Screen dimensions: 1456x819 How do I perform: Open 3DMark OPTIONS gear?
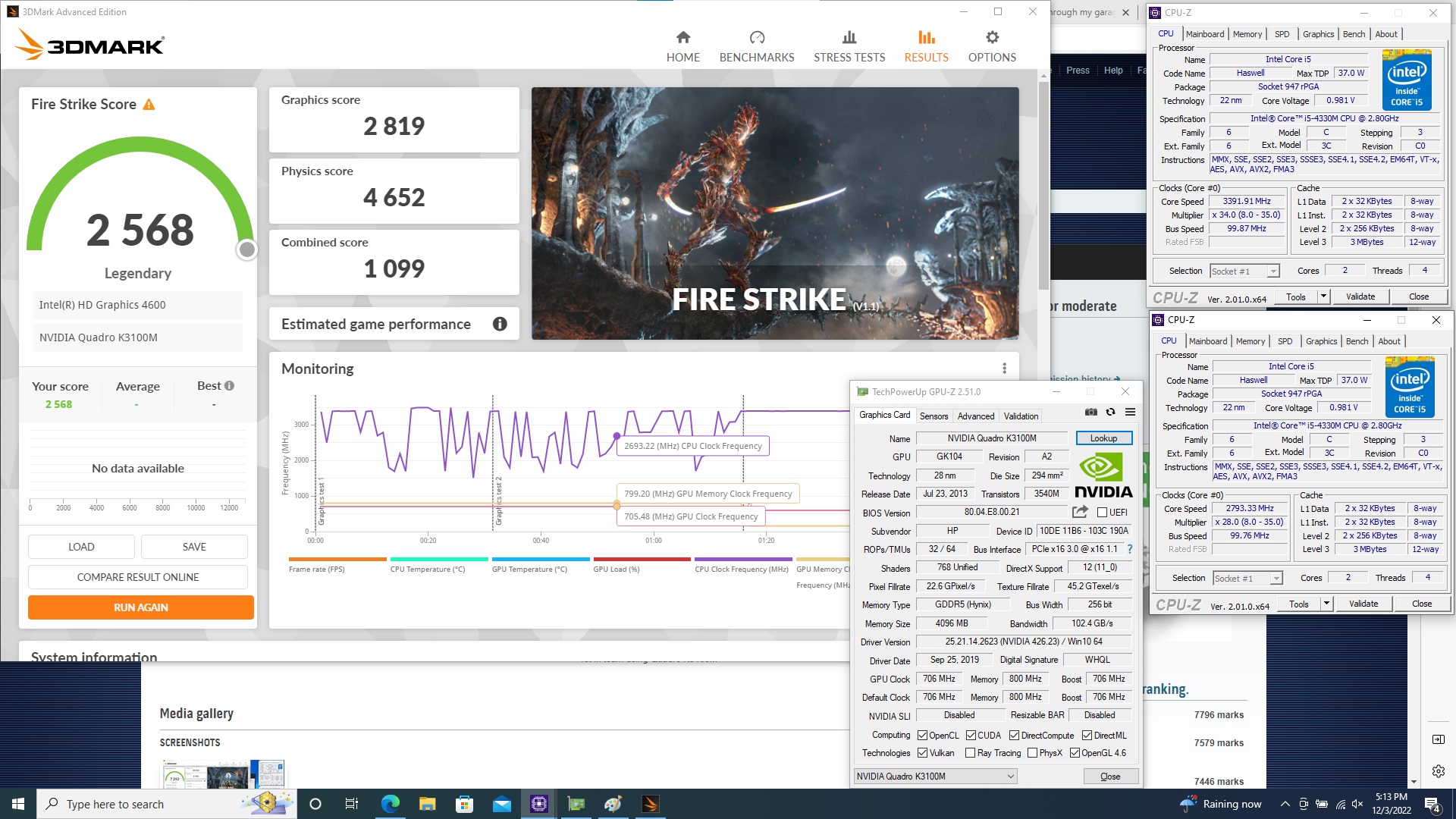(992, 46)
